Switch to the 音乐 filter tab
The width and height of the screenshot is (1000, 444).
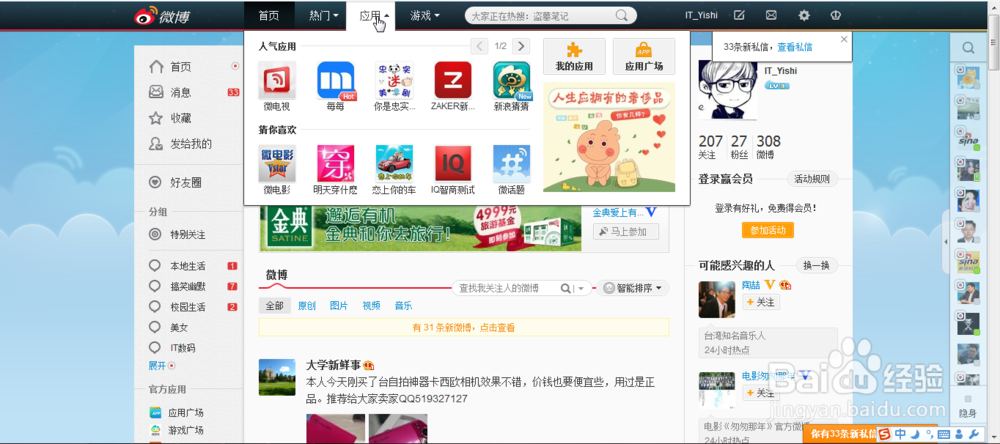coord(403,306)
